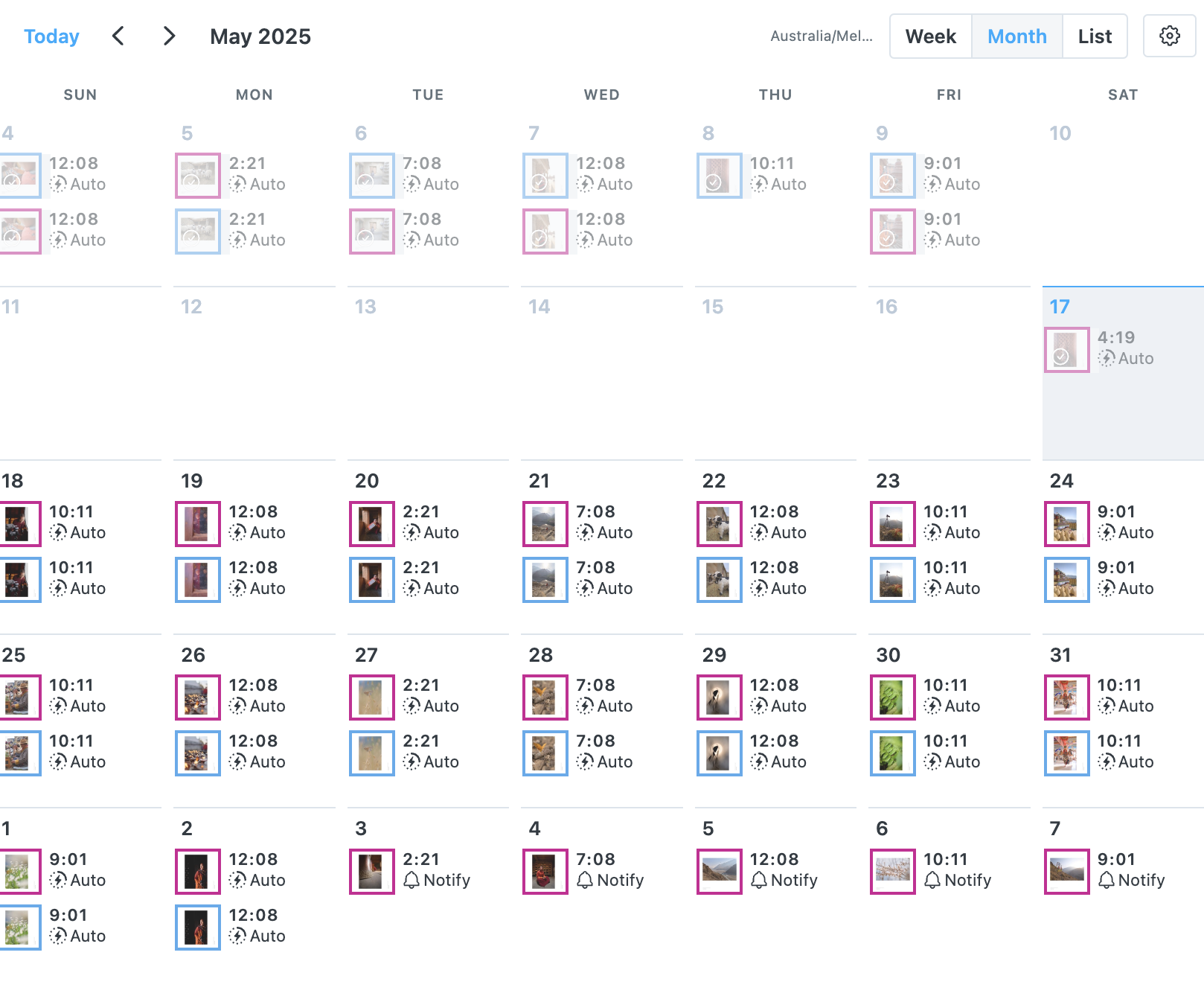Open May 30 green plant thumbnail, pink border
The width and height of the screenshot is (1204, 996).
tap(892, 697)
